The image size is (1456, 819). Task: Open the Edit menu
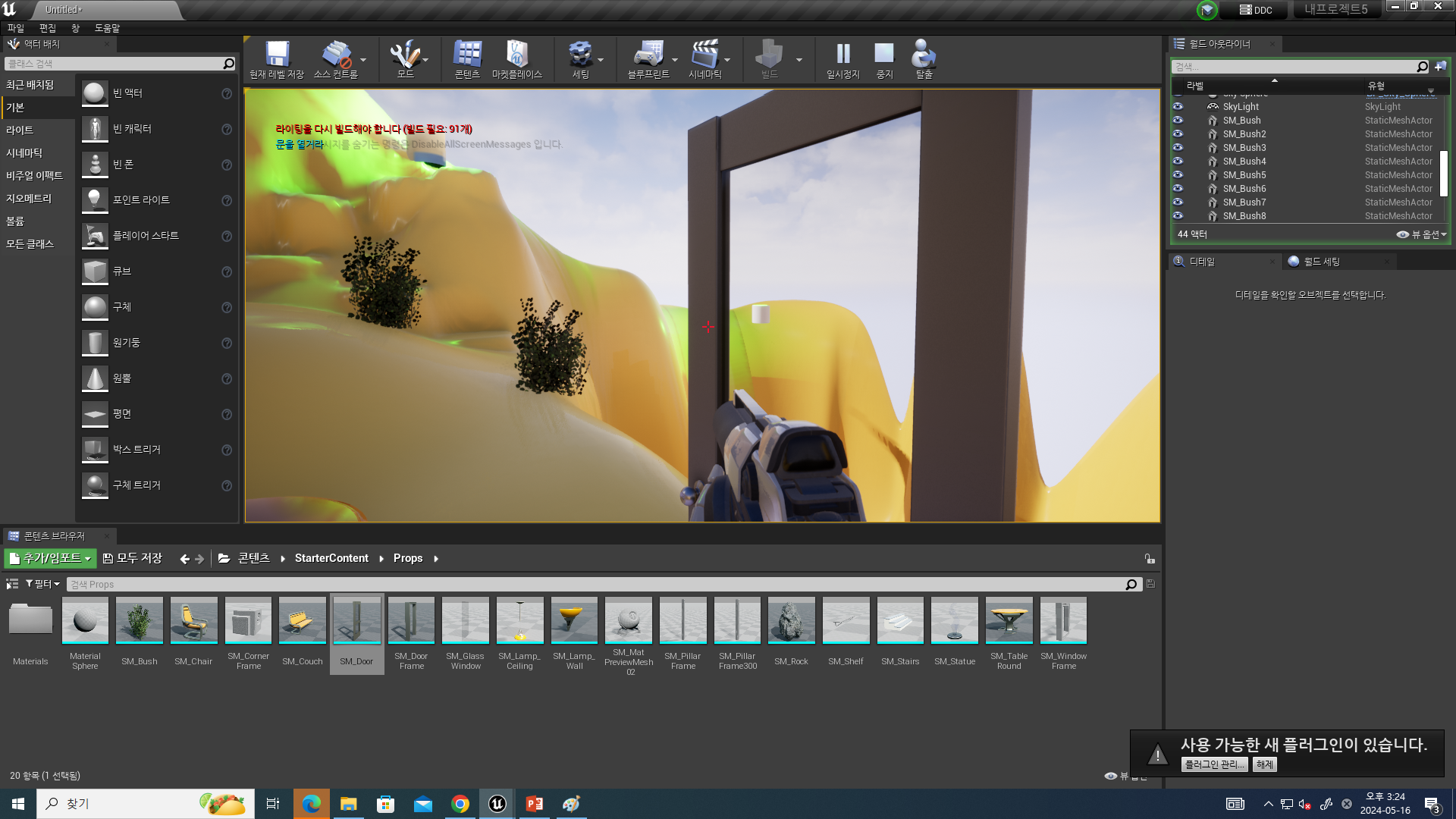tap(47, 28)
